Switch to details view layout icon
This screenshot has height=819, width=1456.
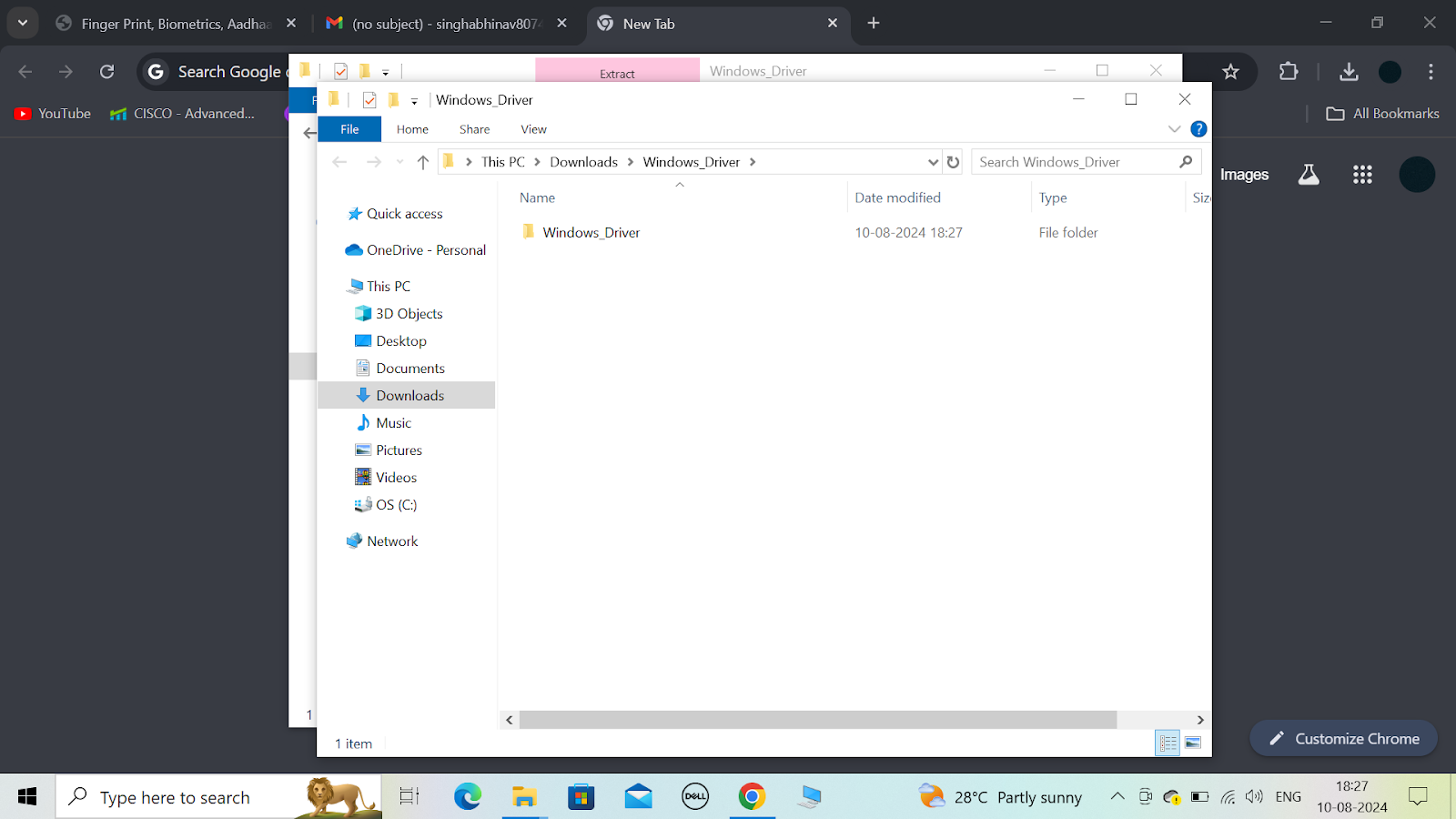pos(1168,743)
